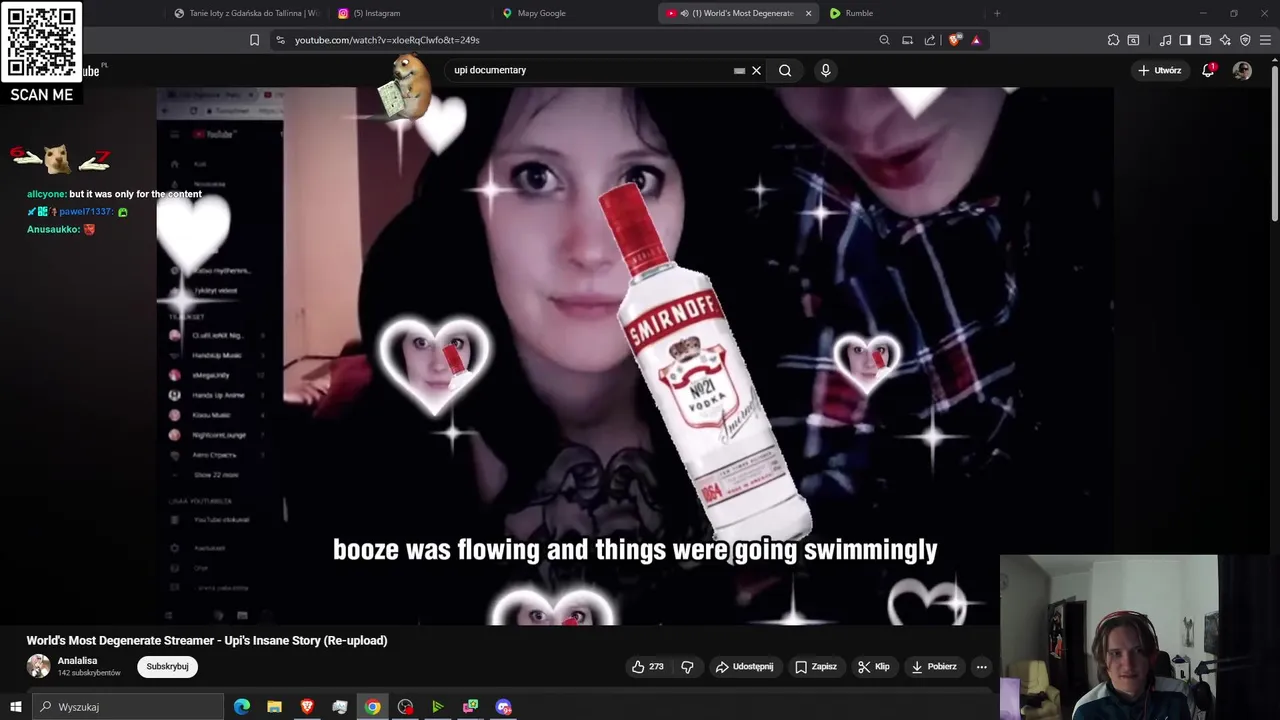Click the Utwórz create button
This screenshot has width=1280, height=720.
pos(1160,70)
